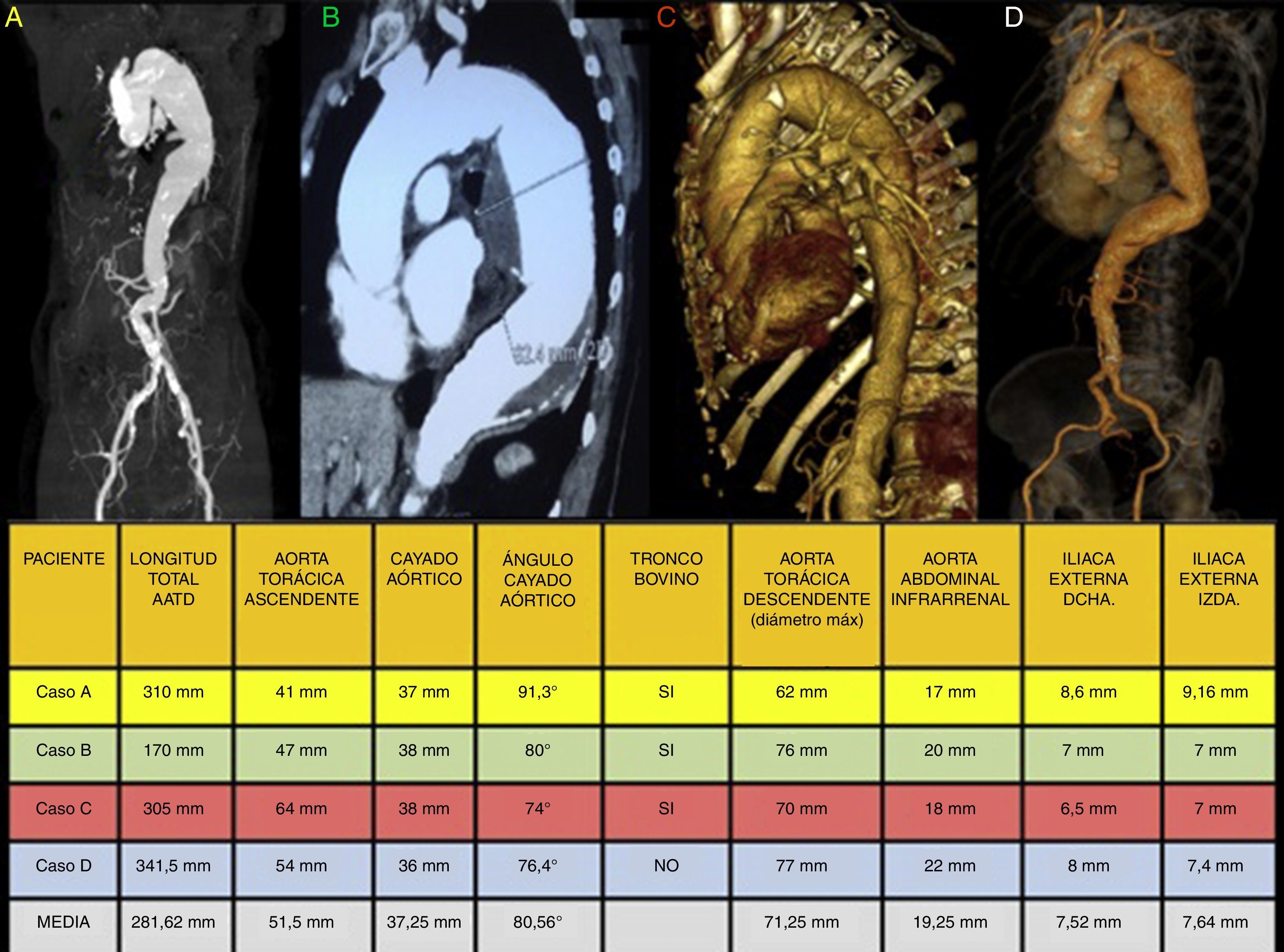Click the Caso B row label
The height and width of the screenshot is (952, 1284).
[x=63, y=750]
